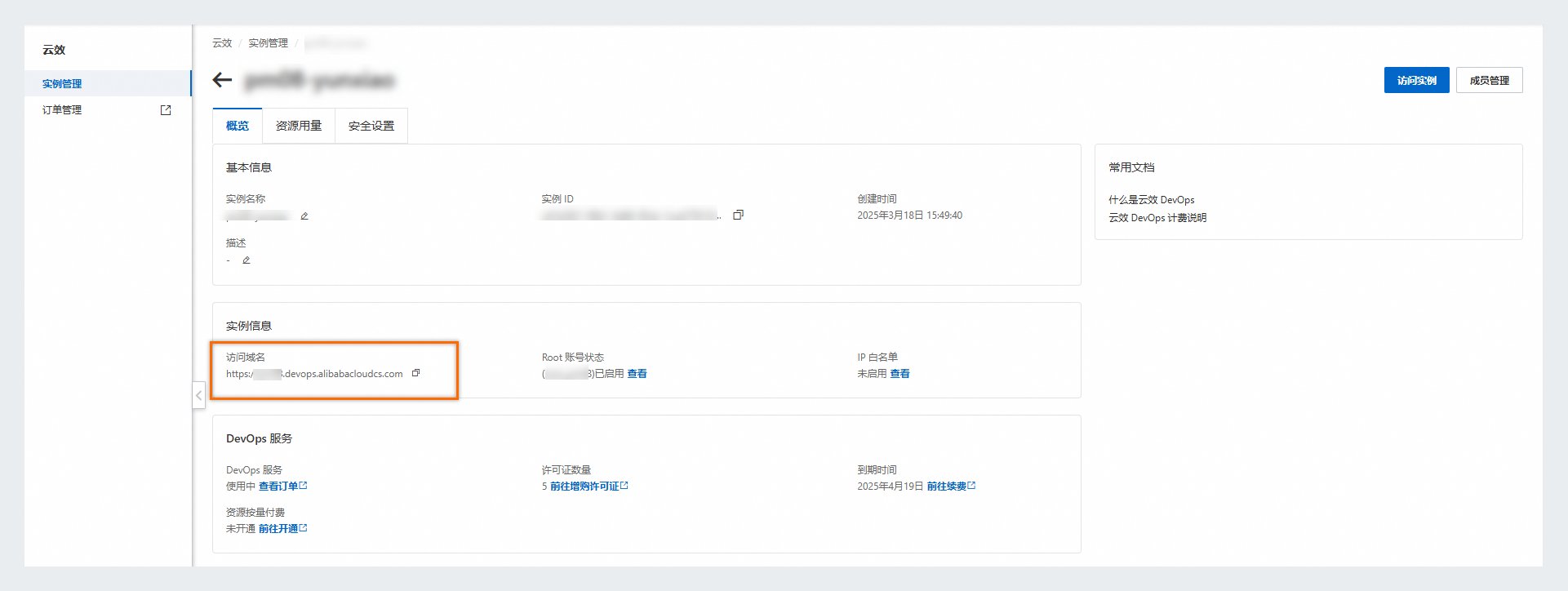Click 查看 under Root 账号状态
The image size is (1568, 591).
pos(637,374)
